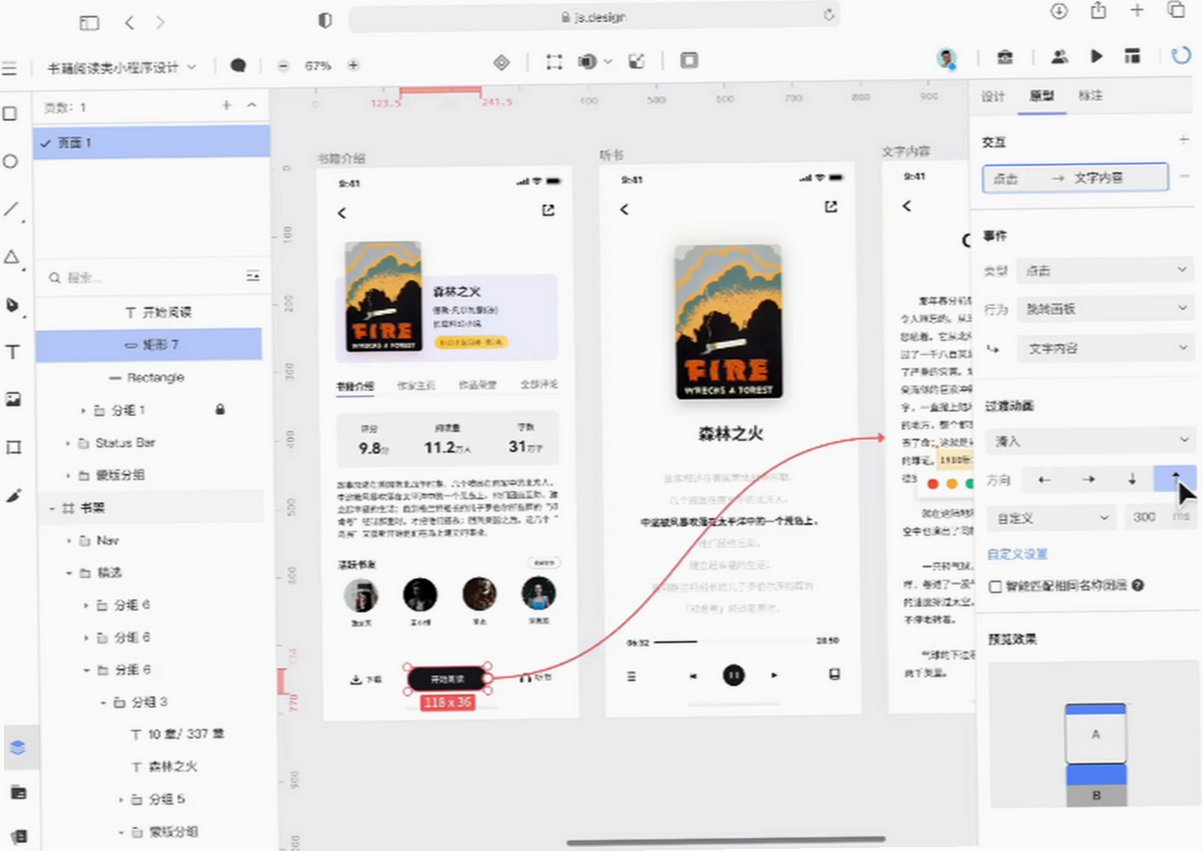Set transition direction to down arrow
This screenshot has width=1203, height=851.
[1132, 479]
